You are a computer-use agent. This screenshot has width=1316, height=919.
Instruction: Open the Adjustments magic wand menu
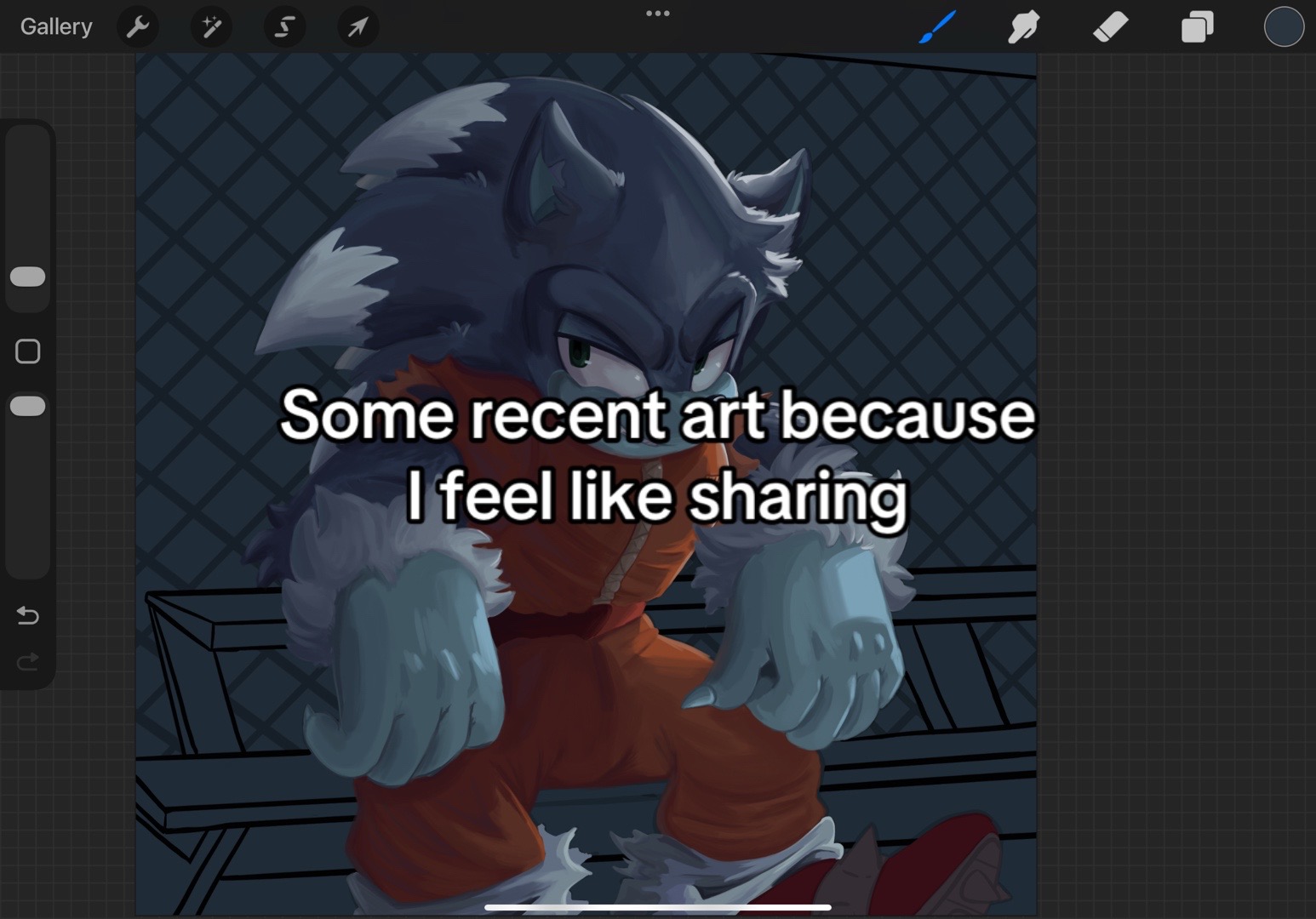click(211, 27)
